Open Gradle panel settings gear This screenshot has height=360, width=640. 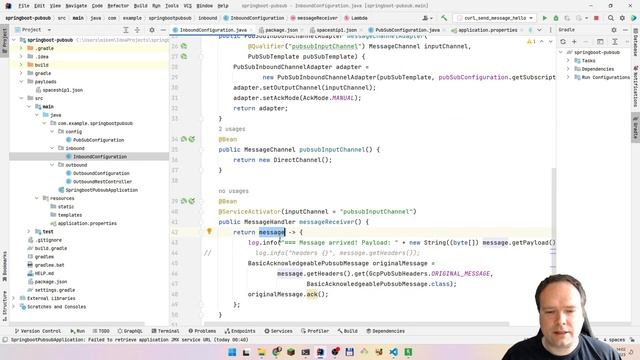point(614,30)
